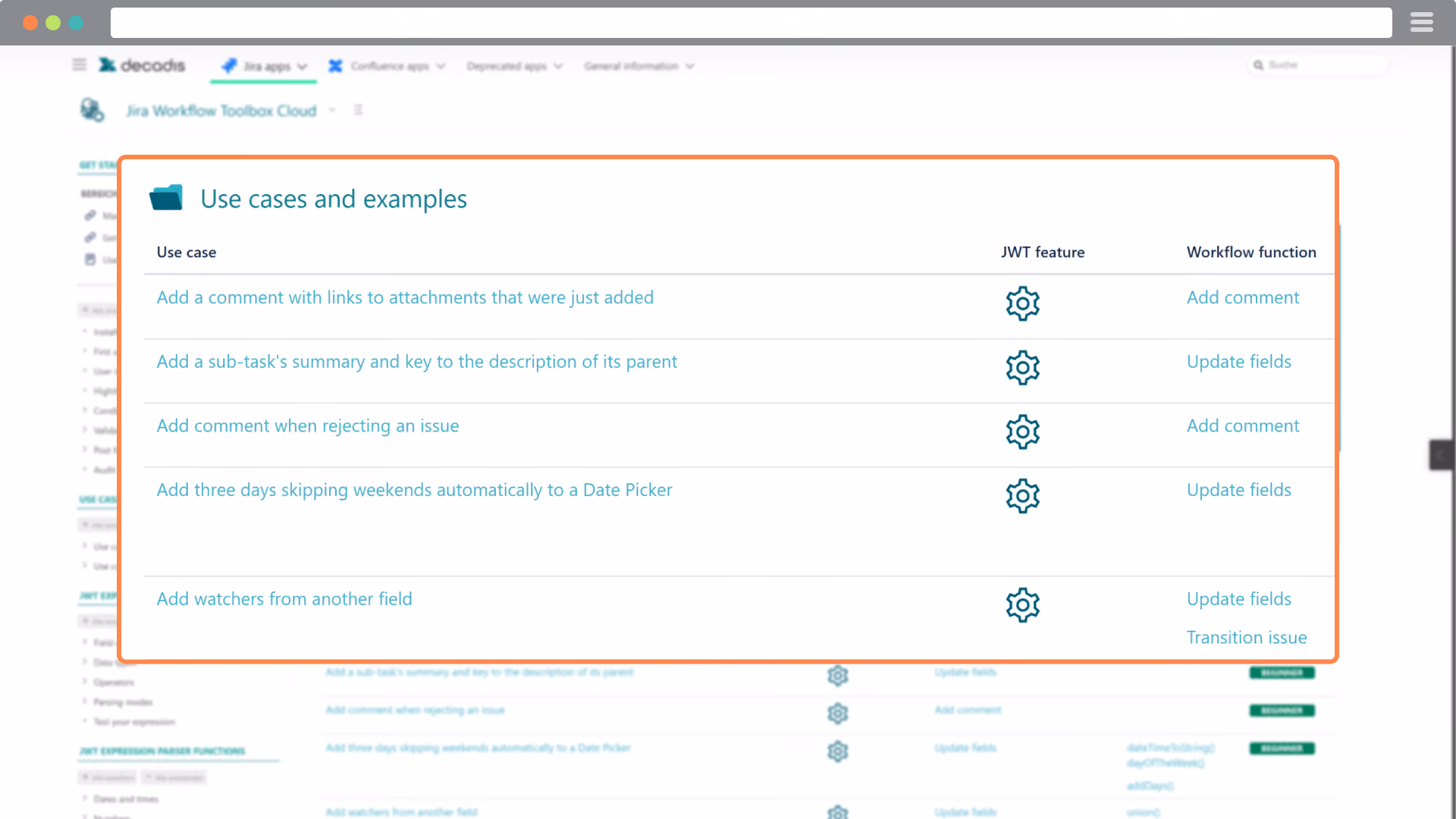The height and width of the screenshot is (819, 1456).
Task: Open Jira Workflow Toolbox Cloud title link
Action: point(221,111)
